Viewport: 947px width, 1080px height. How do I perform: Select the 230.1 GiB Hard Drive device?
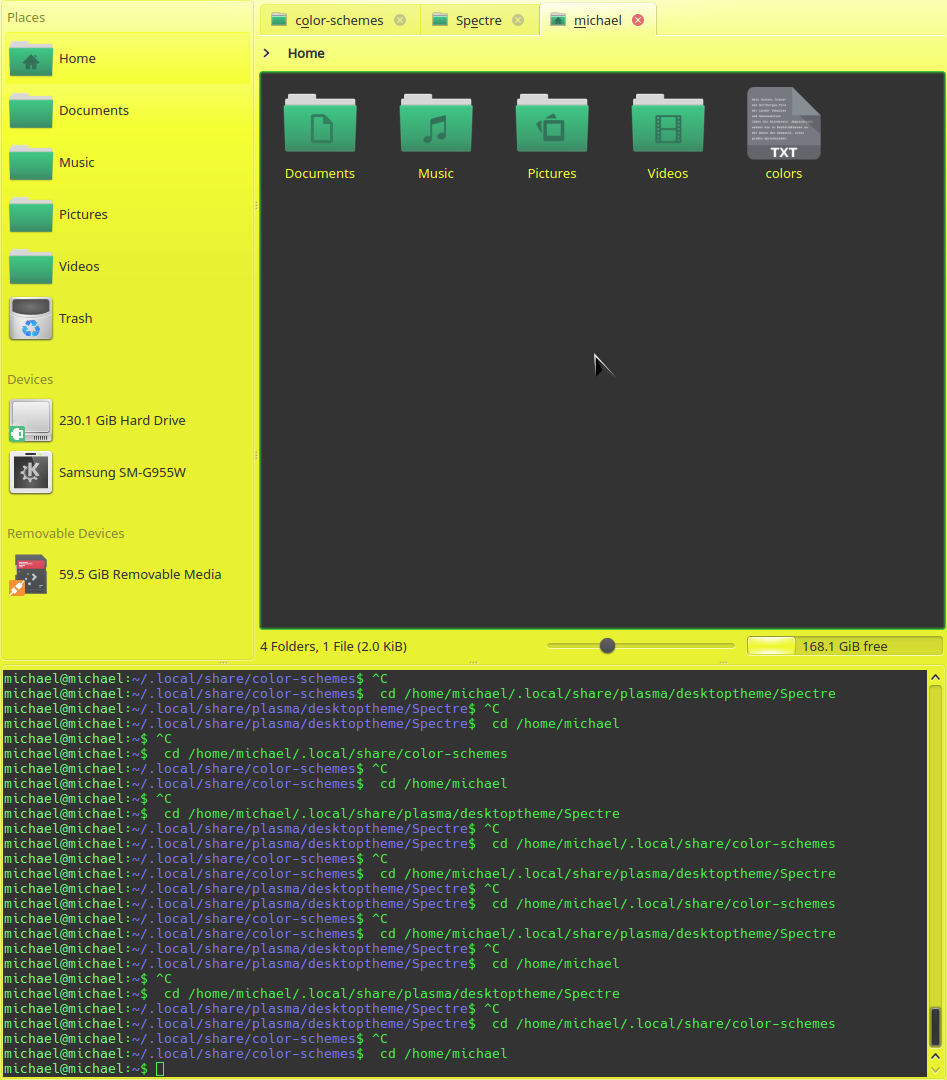click(127, 420)
